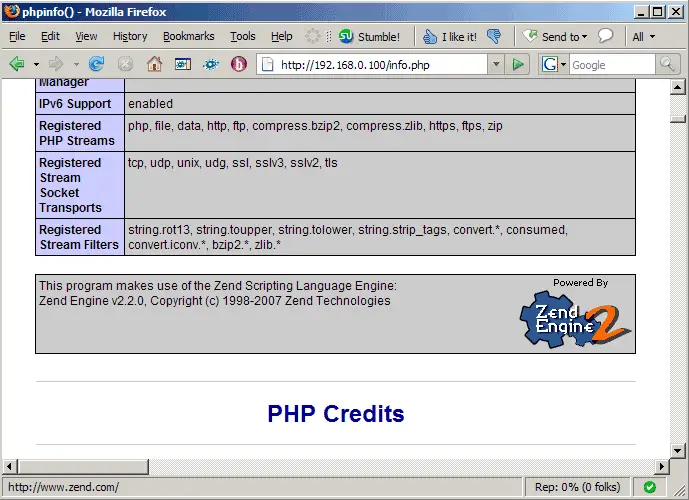
Task: Click the Registered Stream Filters label
Action: (x=79, y=237)
